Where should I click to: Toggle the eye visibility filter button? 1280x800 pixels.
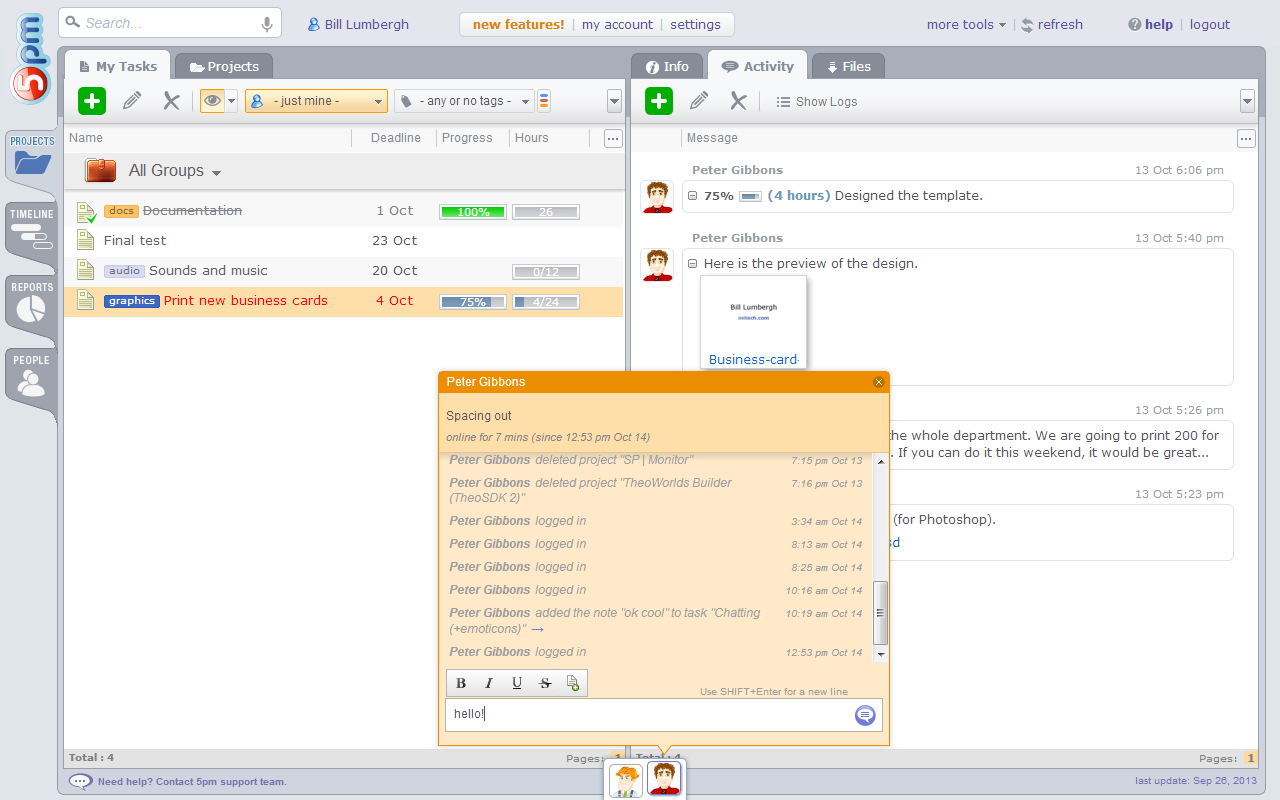pyautogui.click(x=212, y=101)
